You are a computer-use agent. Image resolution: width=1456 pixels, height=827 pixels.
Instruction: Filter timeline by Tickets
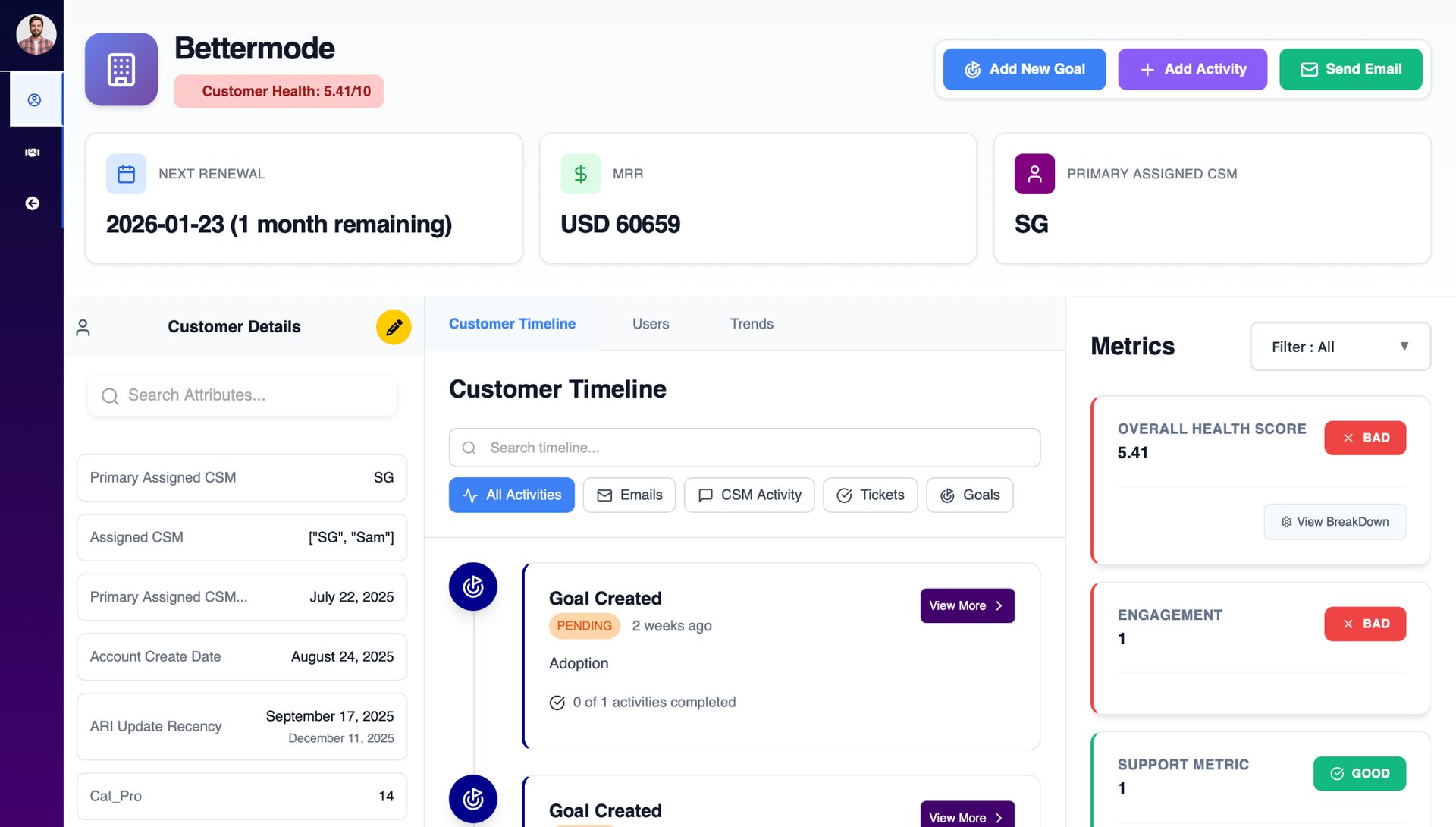coord(870,495)
